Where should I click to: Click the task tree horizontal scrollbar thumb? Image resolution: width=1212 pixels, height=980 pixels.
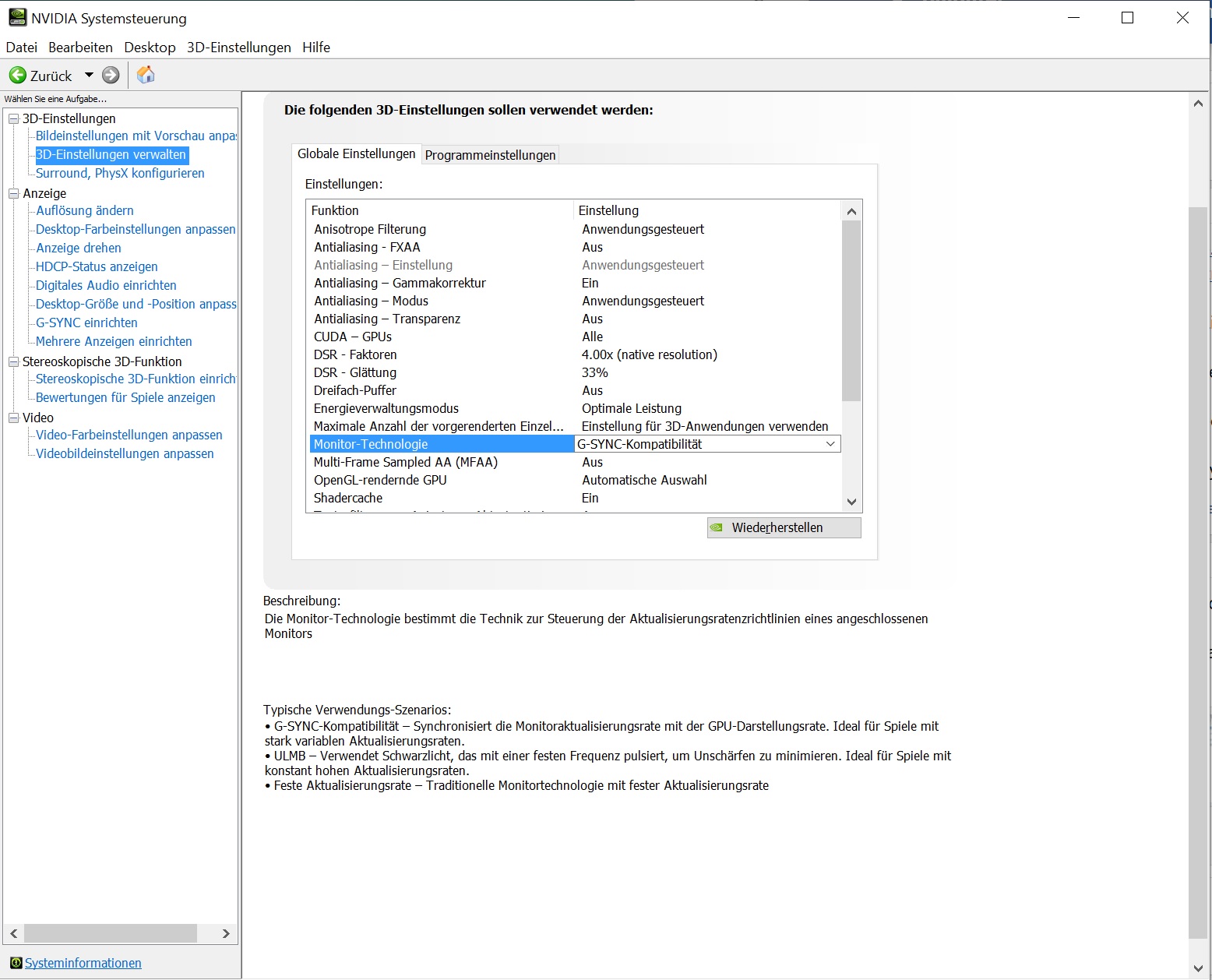pos(111,933)
